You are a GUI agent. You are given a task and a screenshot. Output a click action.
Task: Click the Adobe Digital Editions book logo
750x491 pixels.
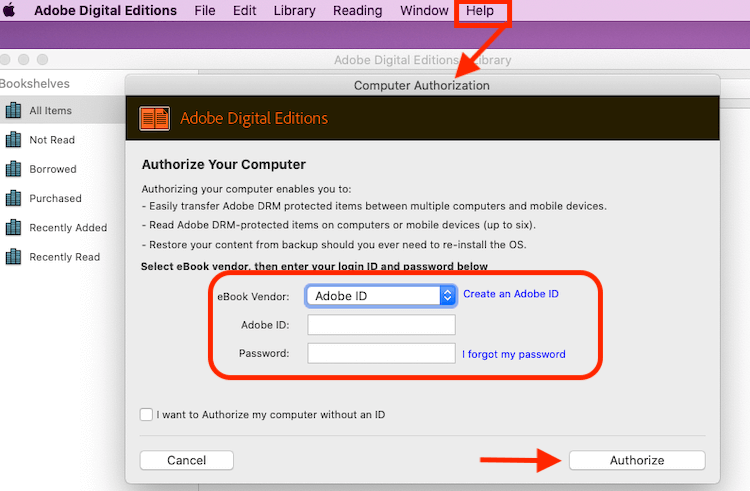[x=154, y=119]
